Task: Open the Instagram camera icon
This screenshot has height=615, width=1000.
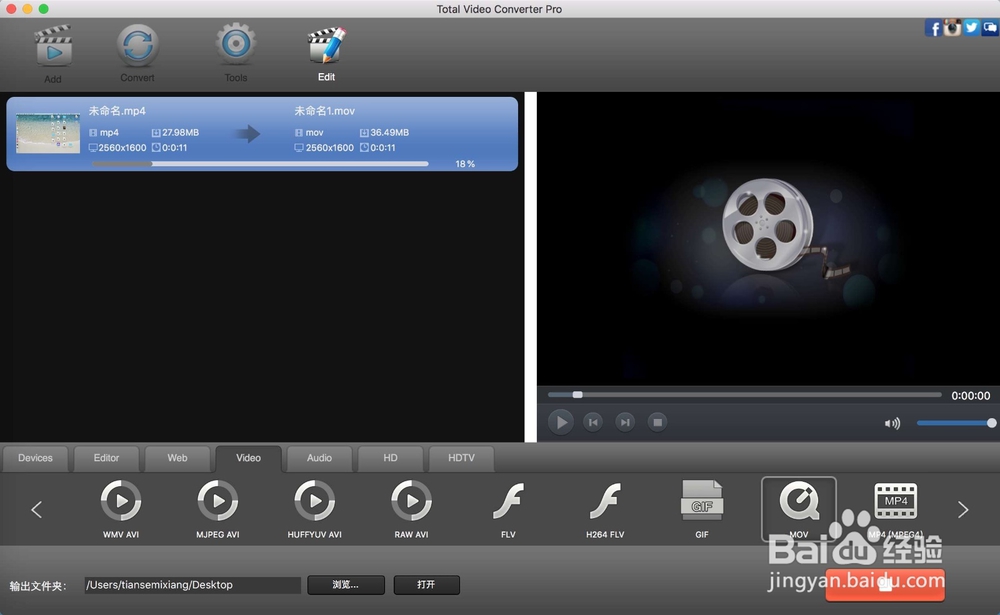Action: coord(952,27)
